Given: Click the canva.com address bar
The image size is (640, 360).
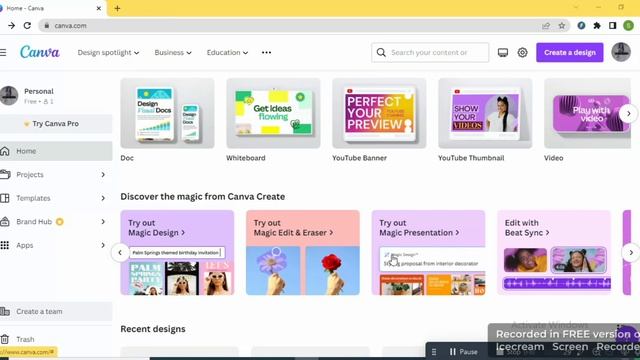Looking at the screenshot, I should tap(305, 26).
